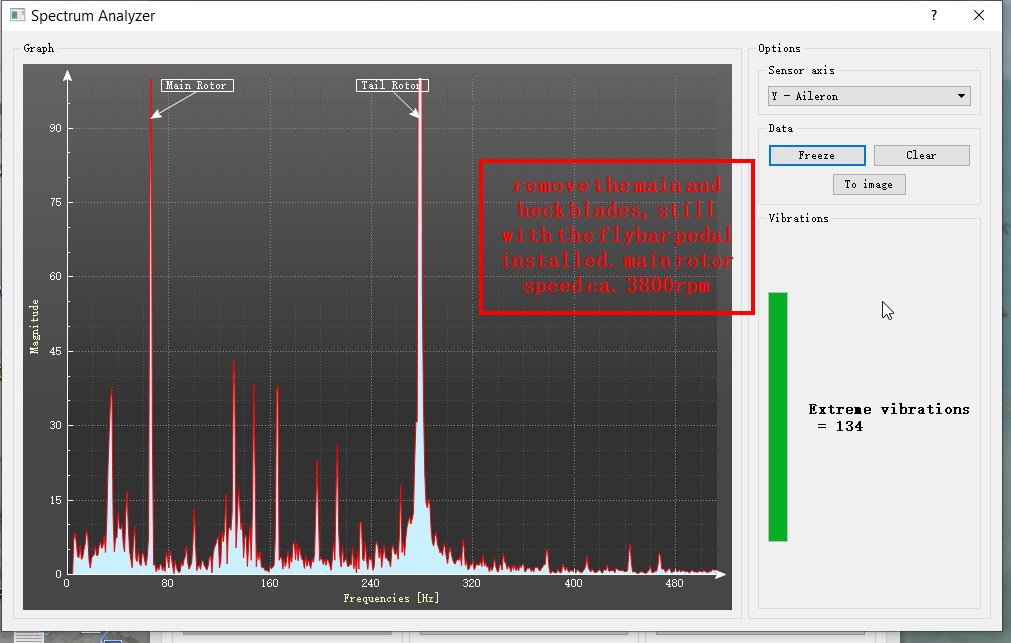The height and width of the screenshot is (643, 1011).
Task: Export the graph with To image
Action: click(x=869, y=184)
